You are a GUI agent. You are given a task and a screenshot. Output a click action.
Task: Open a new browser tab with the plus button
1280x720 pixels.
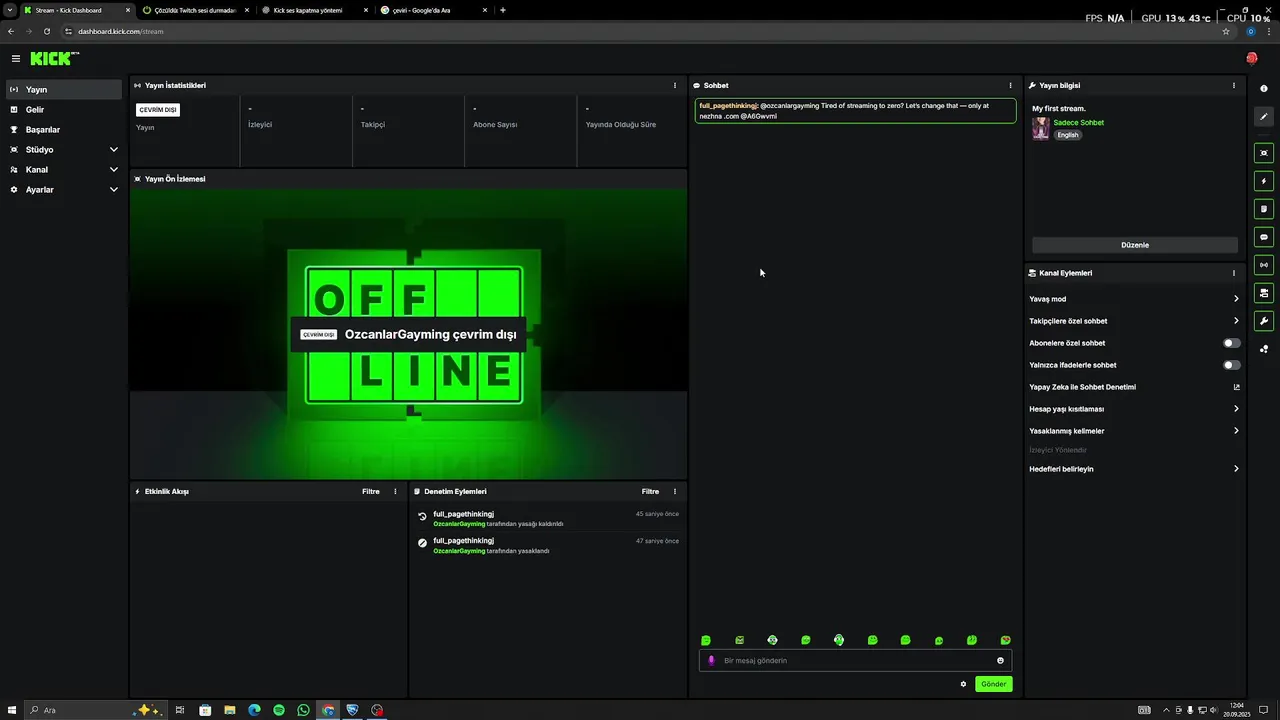tap(502, 10)
